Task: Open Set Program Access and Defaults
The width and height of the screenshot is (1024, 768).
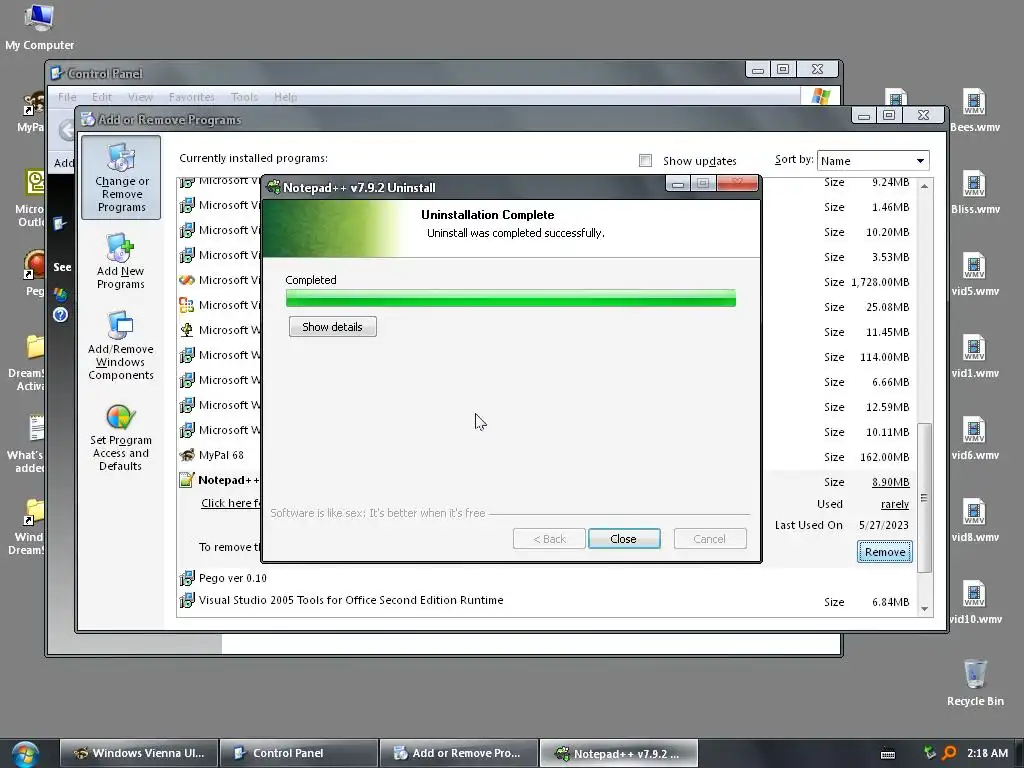Action: point(120,438)
